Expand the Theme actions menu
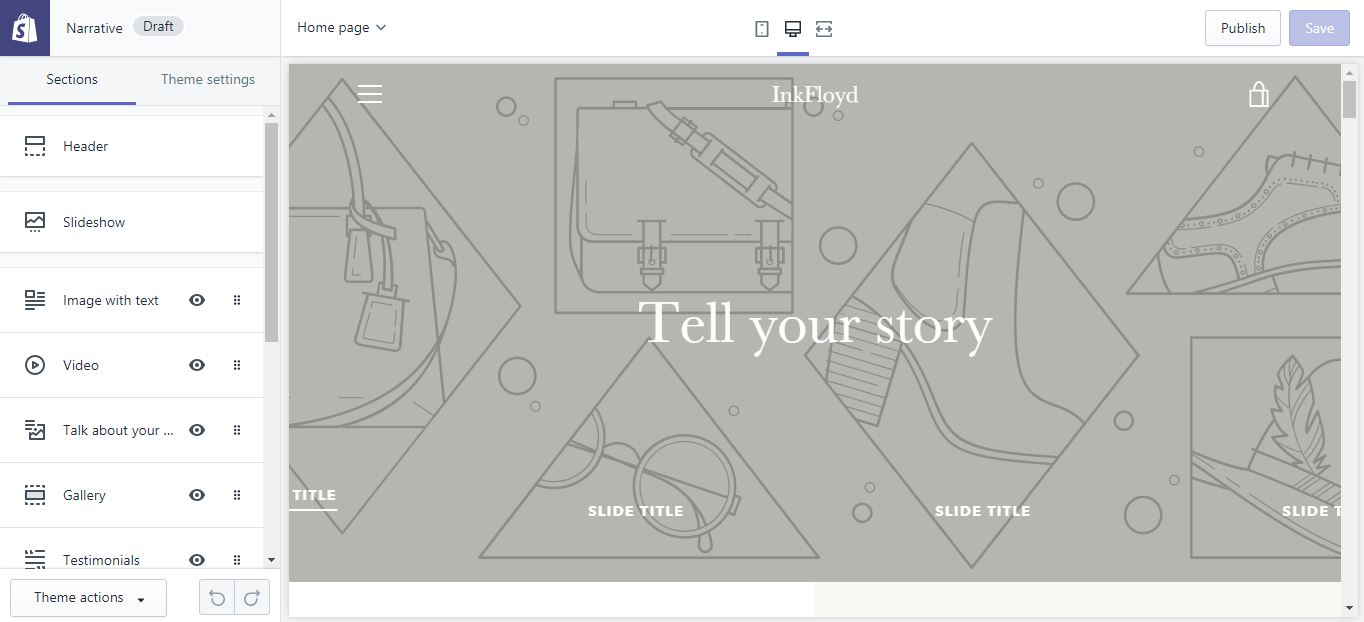The image size is (1364, 622). pyautogui.click(x=88, y=598)
